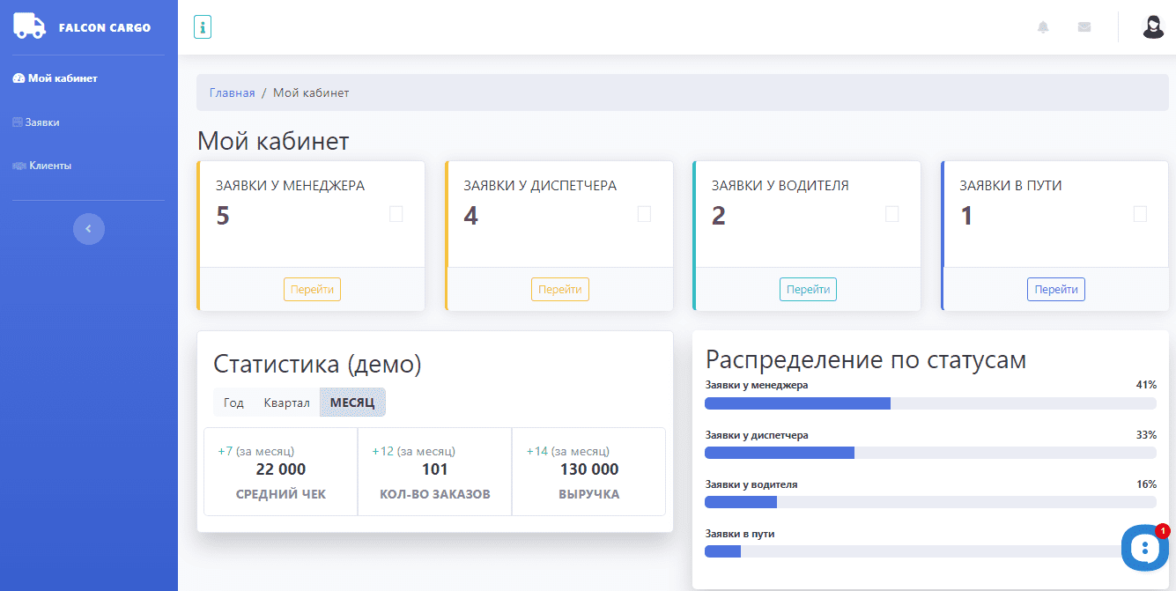1176x591 pixels.
Task: Open notifications bell icon
Action: click(x=1043, y=27)
